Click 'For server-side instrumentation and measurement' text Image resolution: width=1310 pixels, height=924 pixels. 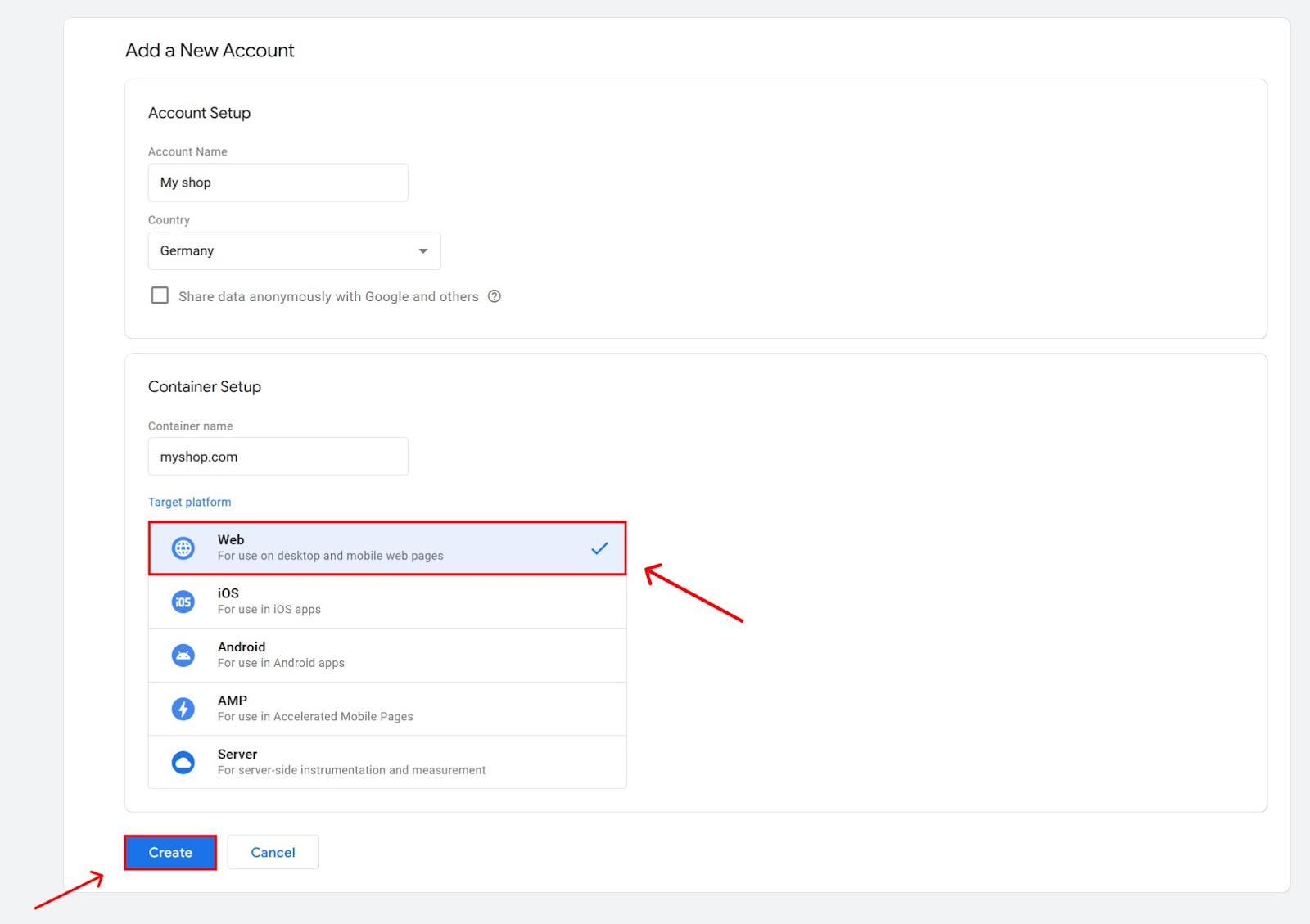point(351,770)
